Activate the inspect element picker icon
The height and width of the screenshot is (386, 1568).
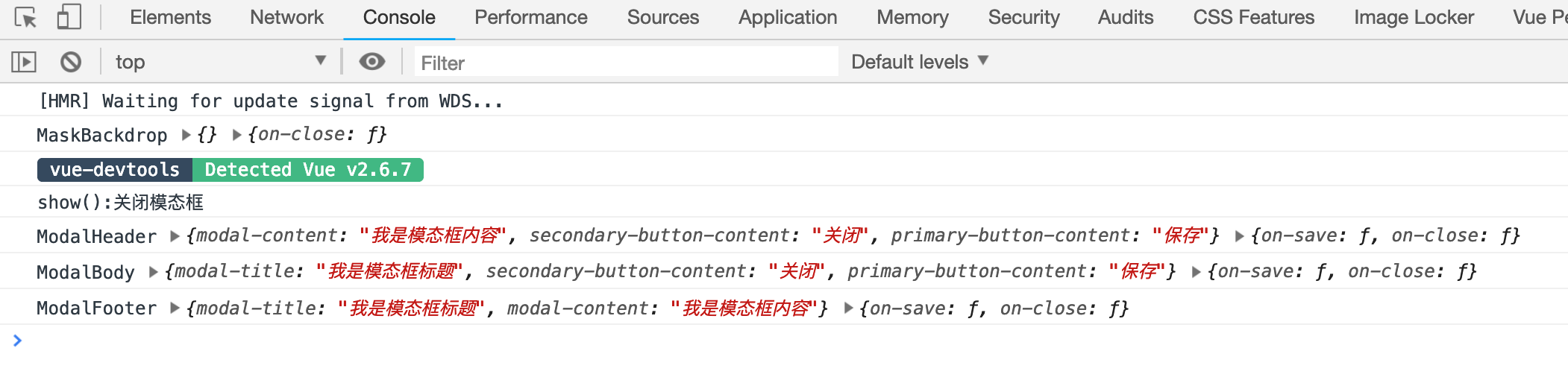point(25,17)
